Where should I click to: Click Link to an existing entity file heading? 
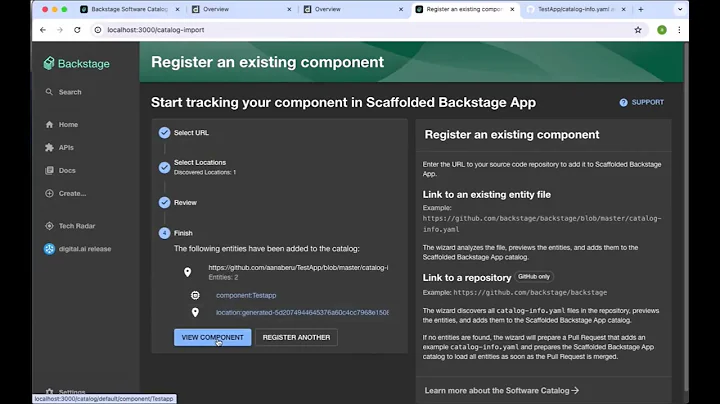click(487, 195)
